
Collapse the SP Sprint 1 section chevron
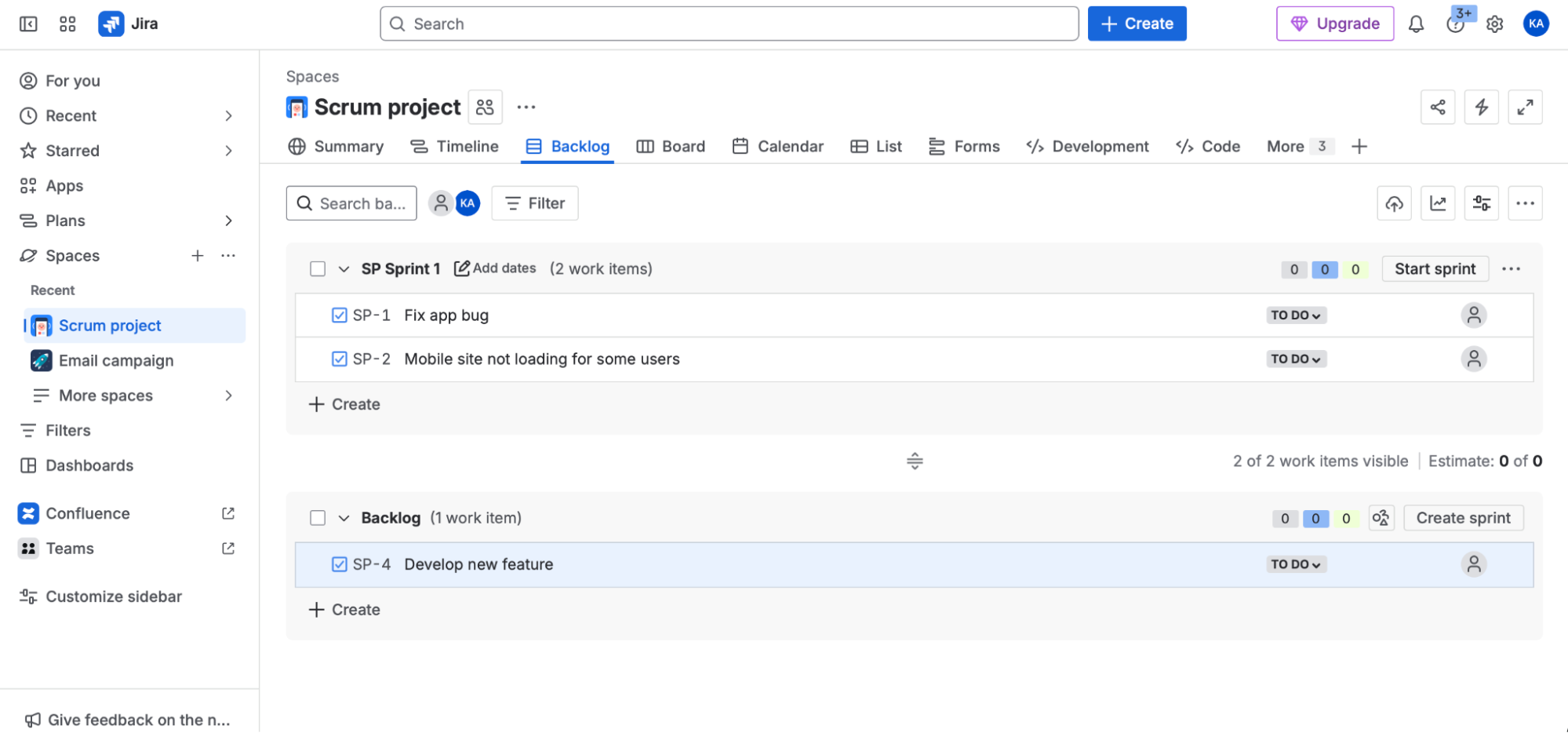point(343,268)
